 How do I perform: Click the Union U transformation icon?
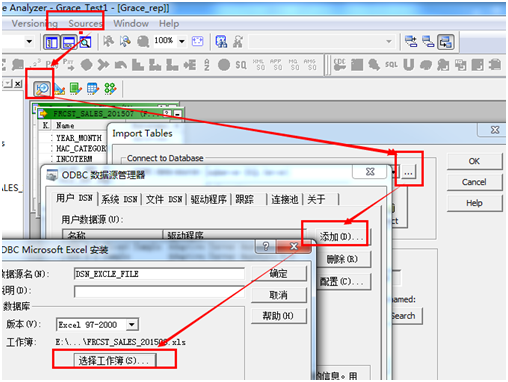coord(408,64)
